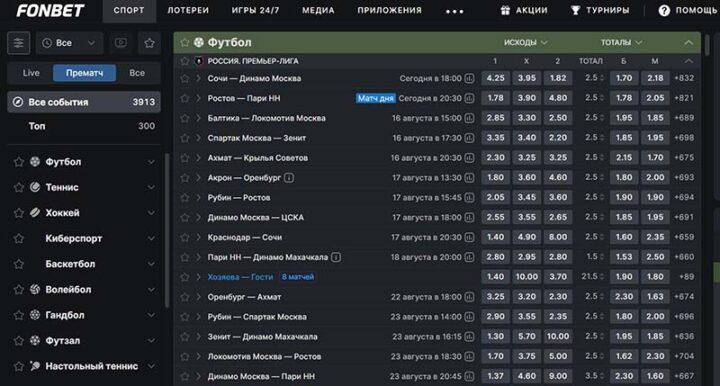
Task: Expand the Гандбол sidebar category chevron
Action: pos(151,315)
